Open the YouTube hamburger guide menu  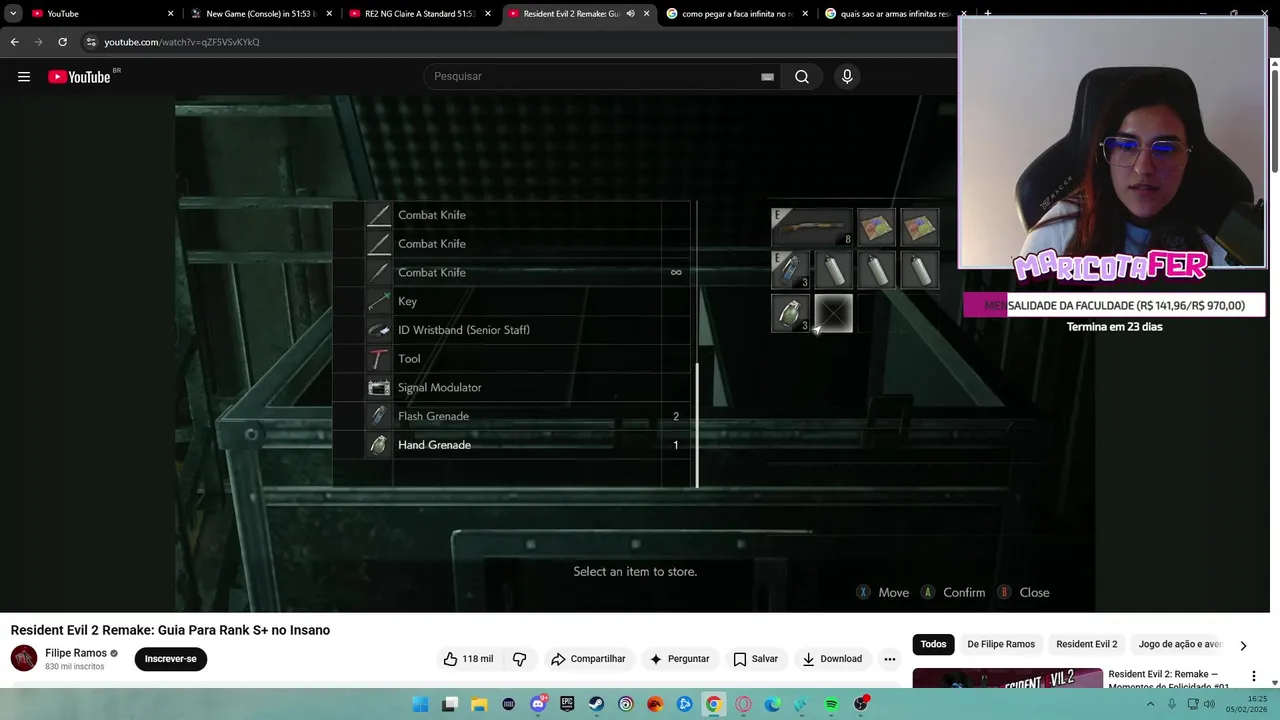coord(24,77)
